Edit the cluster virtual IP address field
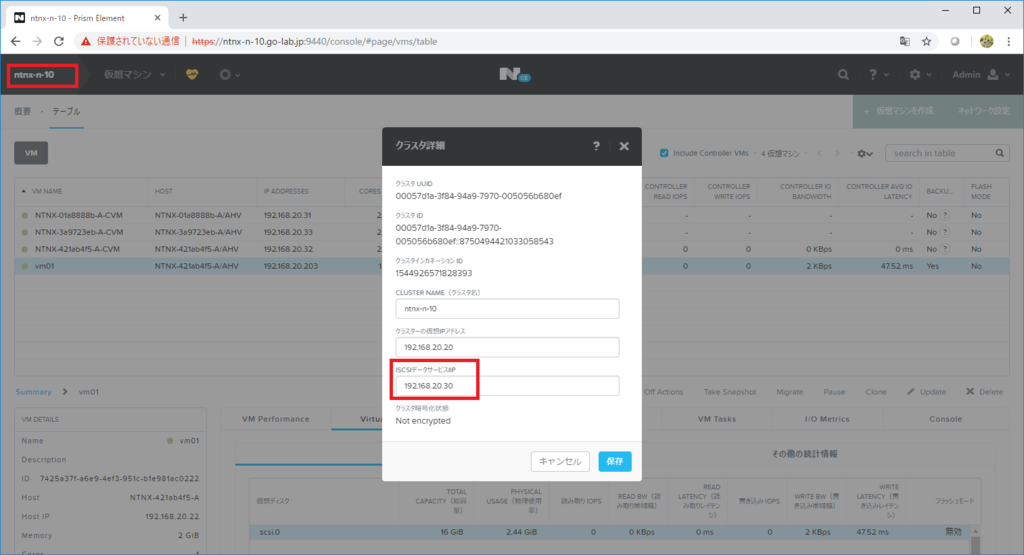This screenshot has width=1024, height=555. [507, 347]
